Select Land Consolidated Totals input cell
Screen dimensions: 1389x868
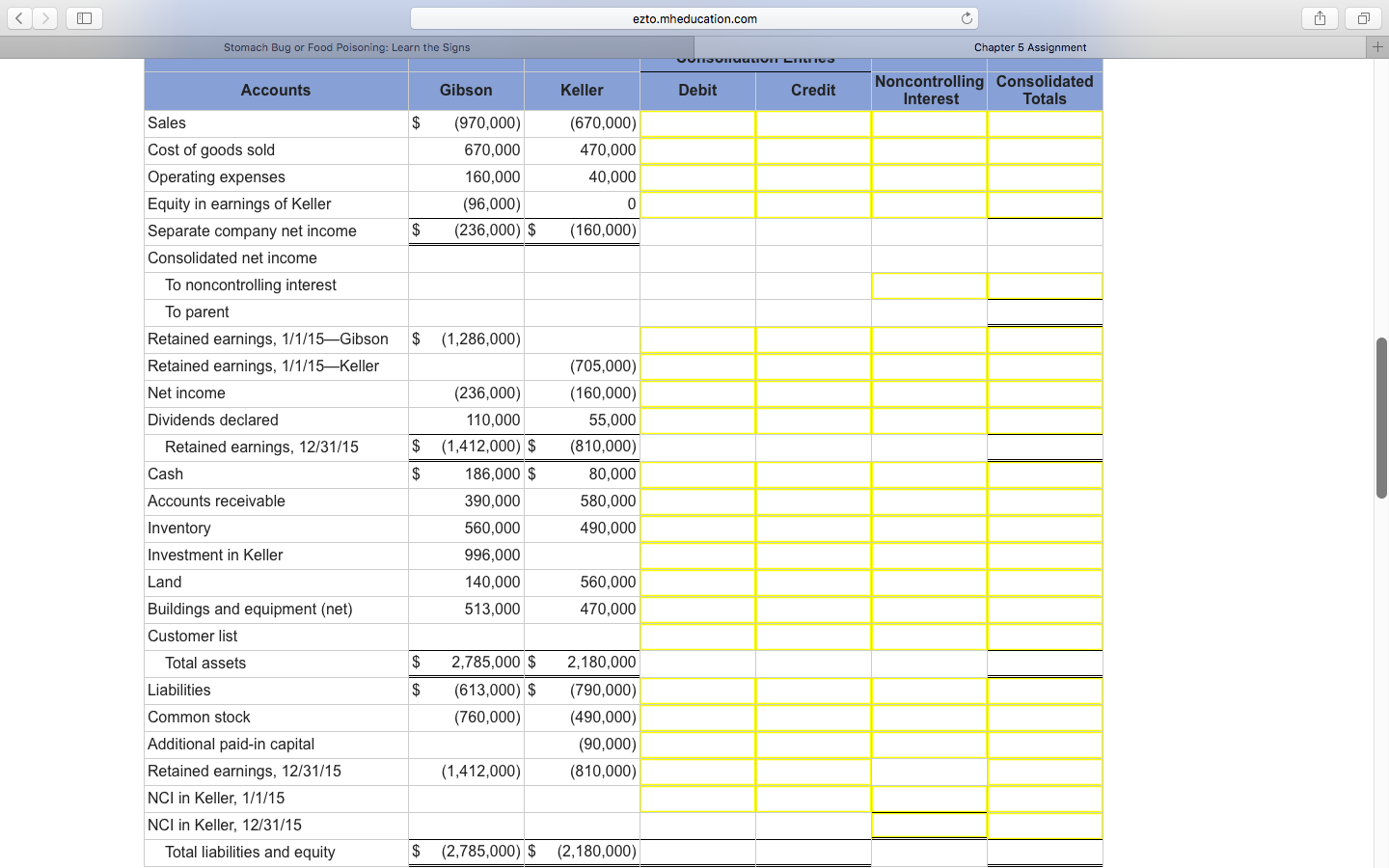click(x=1045, y=583)
